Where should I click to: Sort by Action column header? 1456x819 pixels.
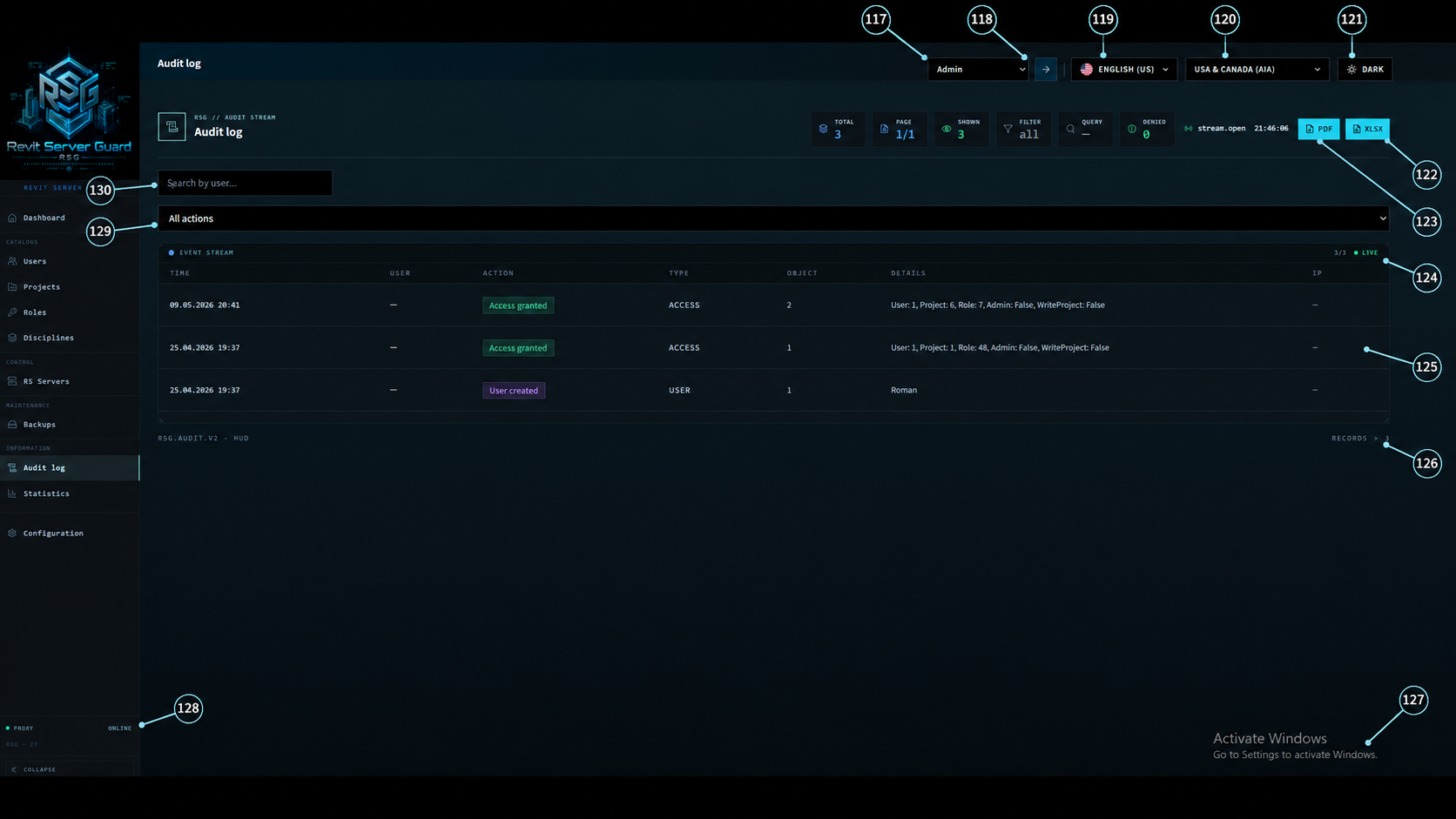(x=498, y=273)
